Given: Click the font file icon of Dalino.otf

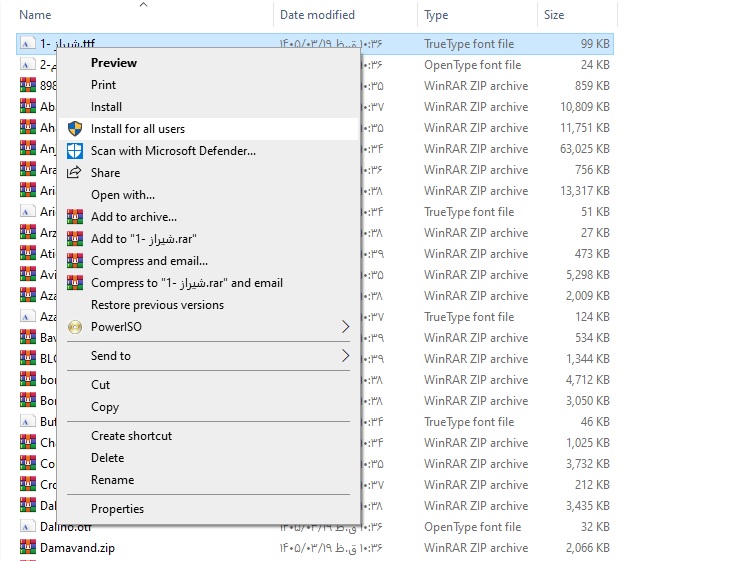Looking at the screenshot, I should point(28,527).
